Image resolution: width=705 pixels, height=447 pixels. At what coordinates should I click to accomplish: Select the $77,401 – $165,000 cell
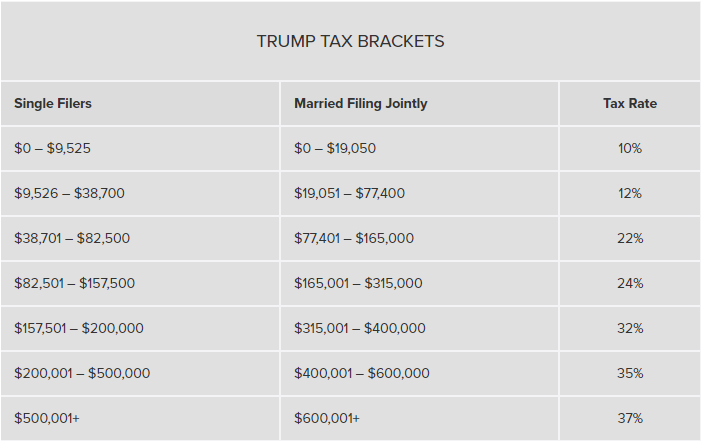click(x=354, y=238)
